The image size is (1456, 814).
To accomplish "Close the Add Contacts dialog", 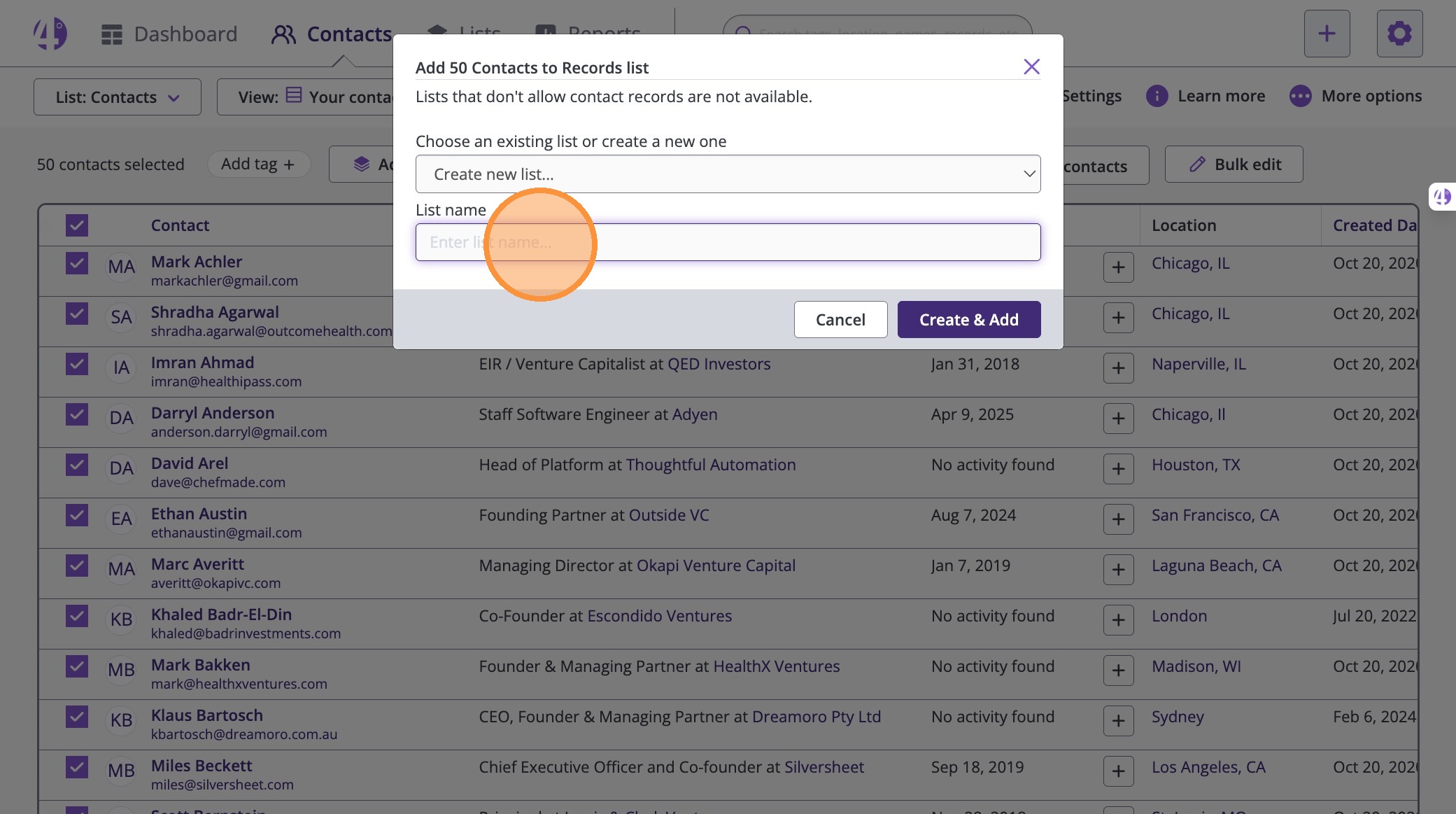I will pyautogui.click(x=1031, y=66).
